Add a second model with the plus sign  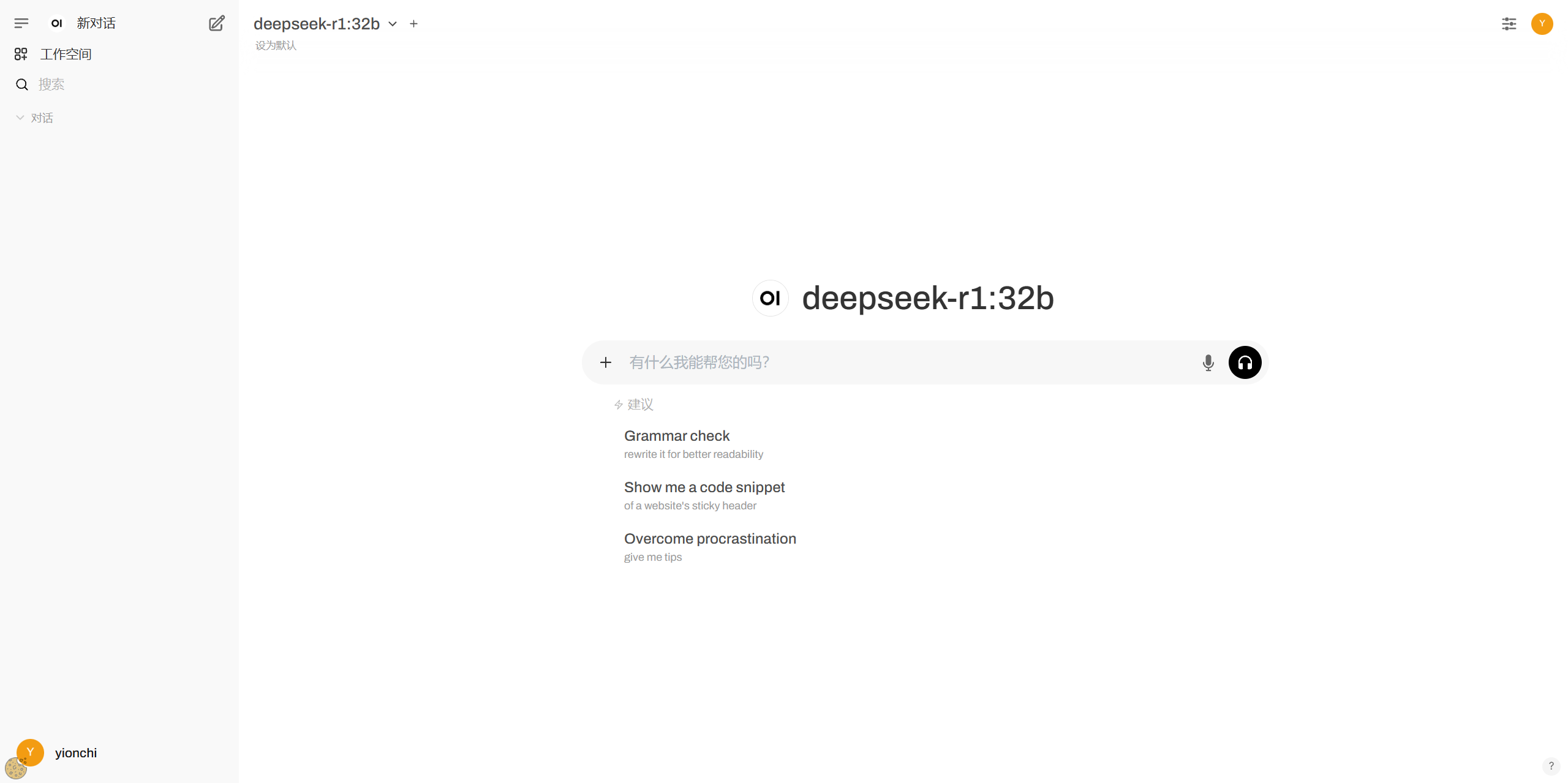click(x=413, y=23)
